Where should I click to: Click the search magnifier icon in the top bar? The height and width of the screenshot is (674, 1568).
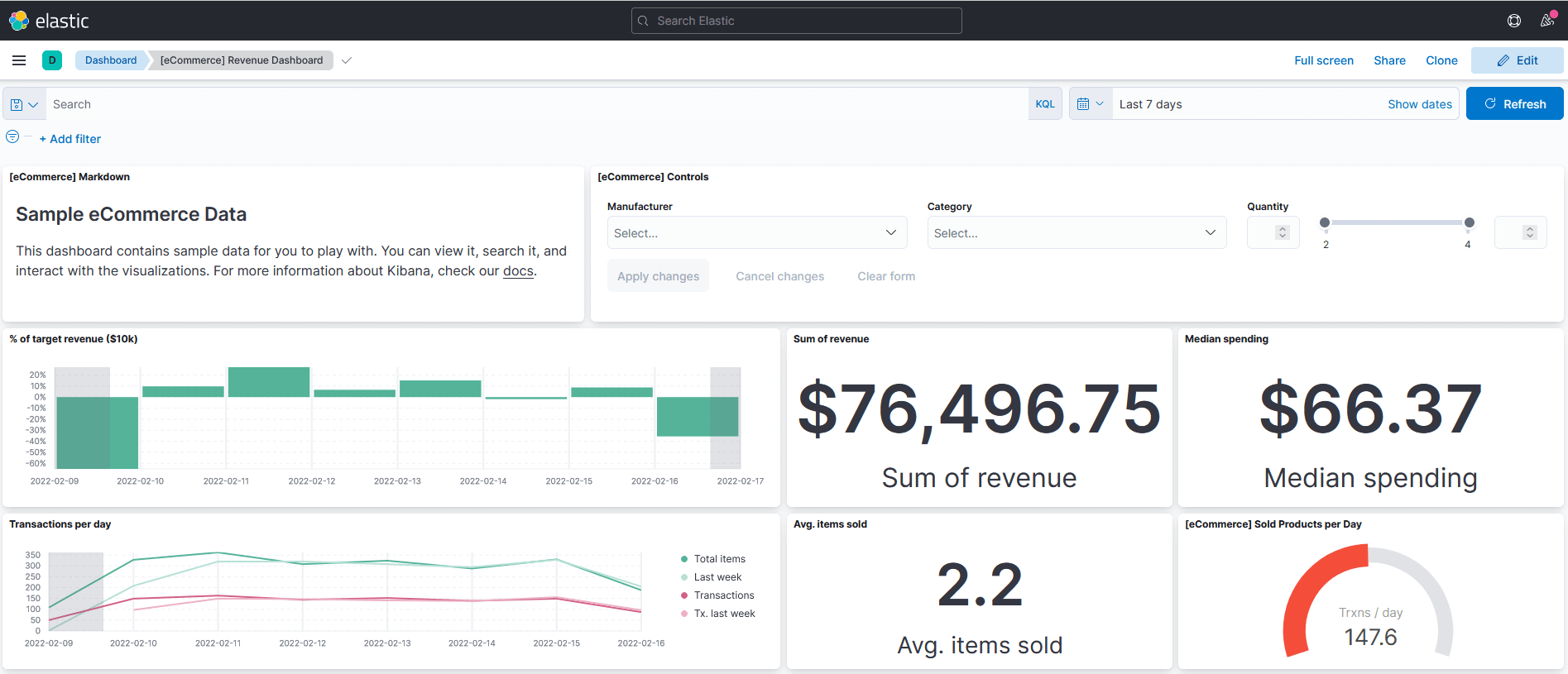(x=643, y=21)
